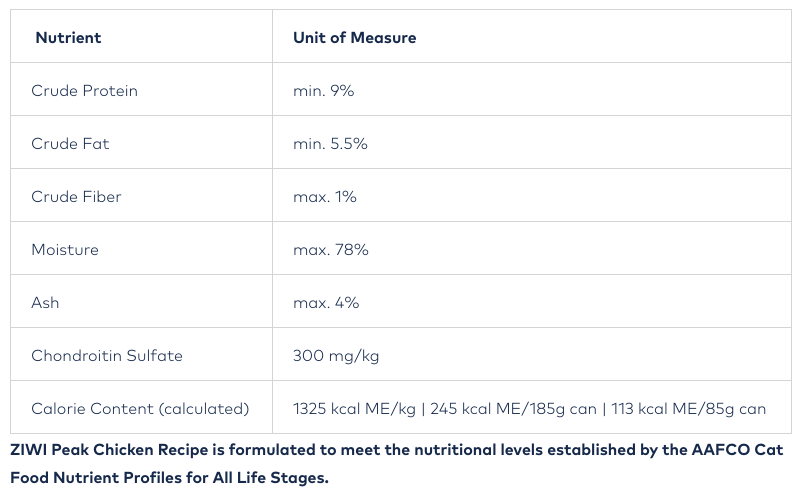801x494 pixels.
Task: Select the Chondroitin Sulfate nutrient cell
Action: point(107,356)
